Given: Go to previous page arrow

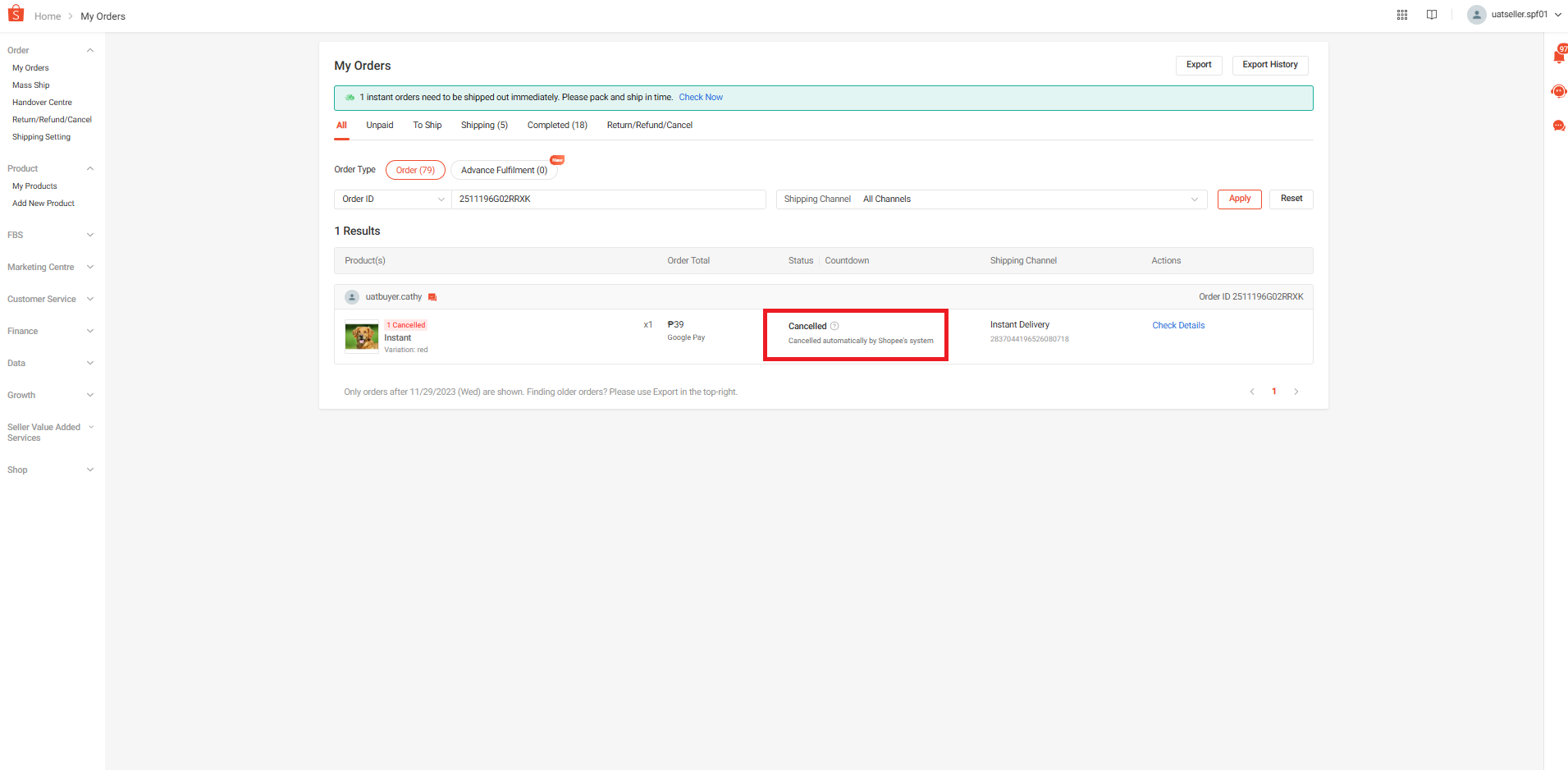Looking at the screenshot, I should click(x=1252, y=392).
